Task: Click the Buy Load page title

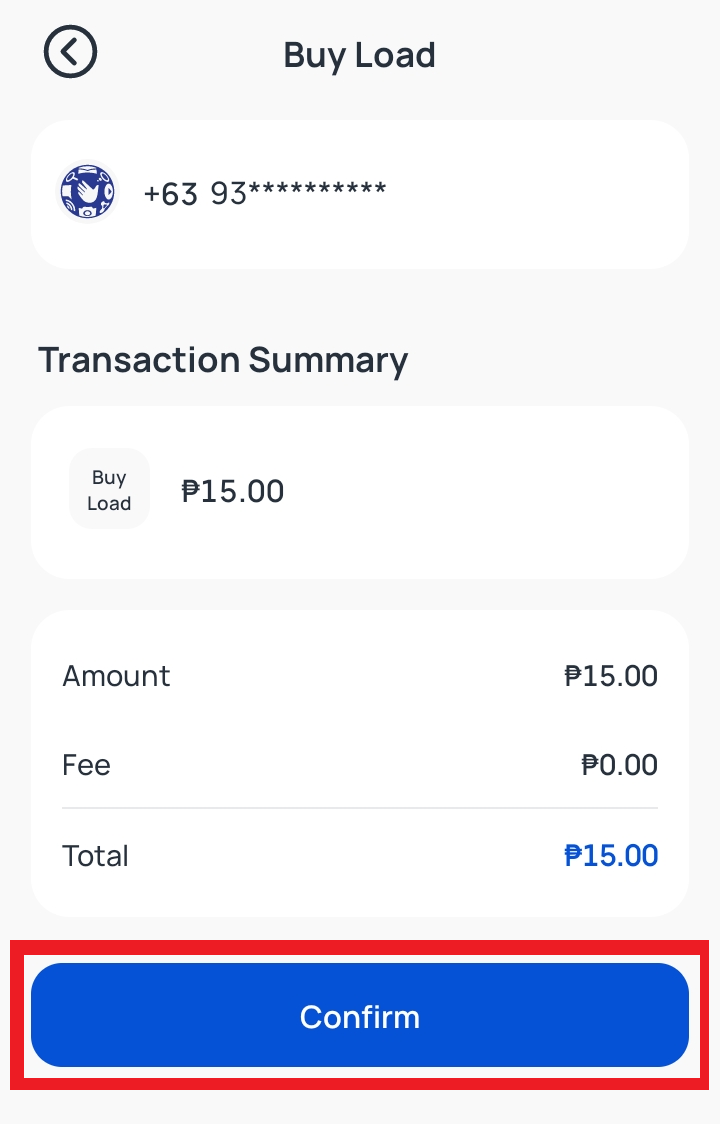Action: (x=359, y=54)
